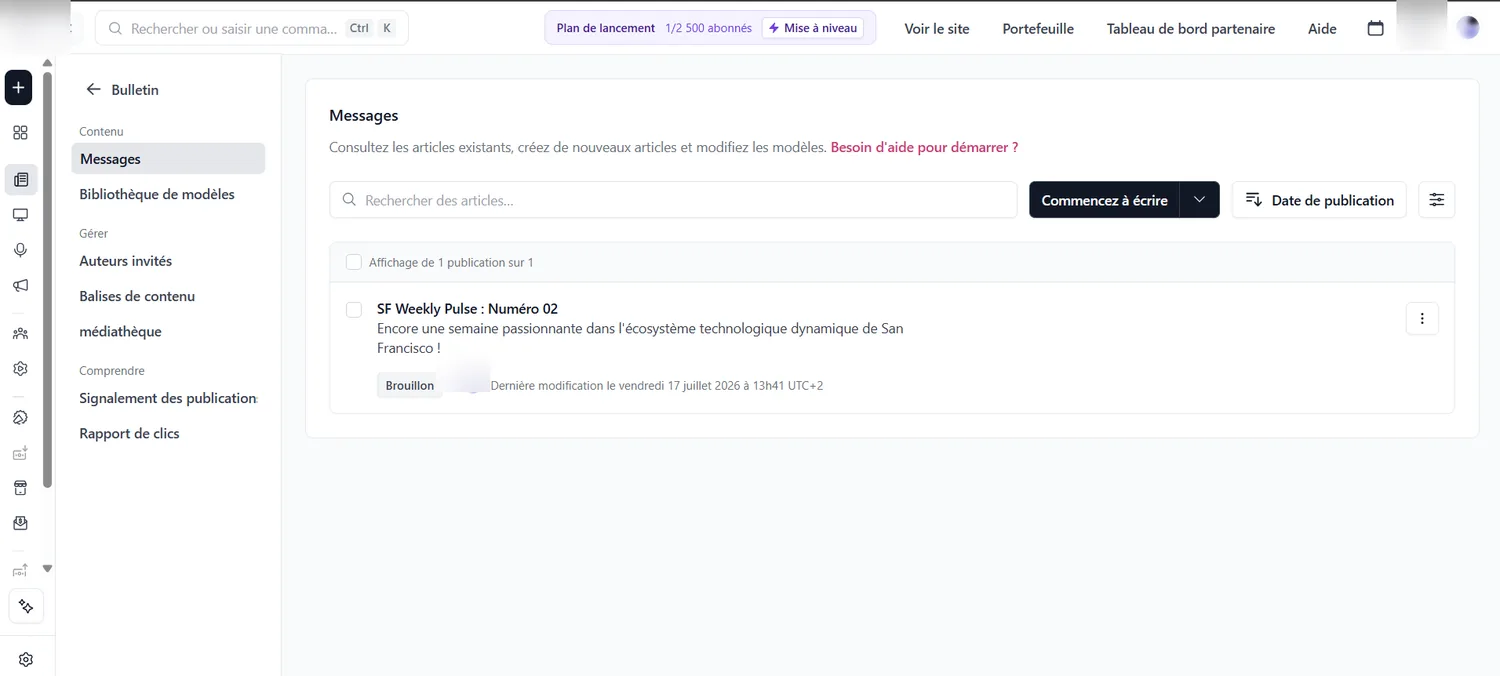Open three-dot menu for SF Weekly Pulse
This screenshot has width=1500, height=676.
pos(1422,319)
